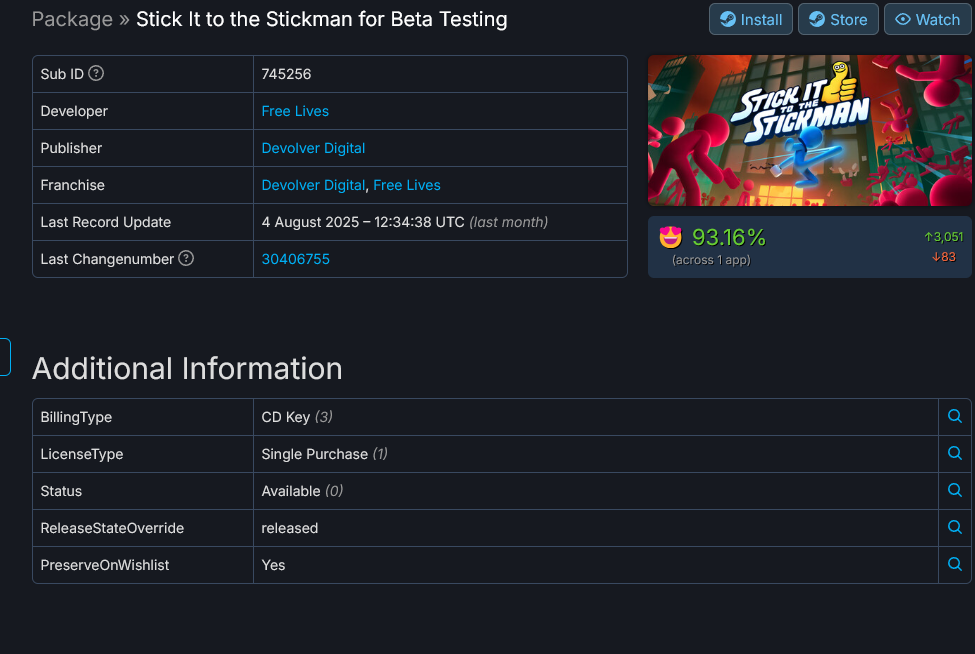Click the Watch button
This screenshot has height=654, width=975.
click(927, 19)
